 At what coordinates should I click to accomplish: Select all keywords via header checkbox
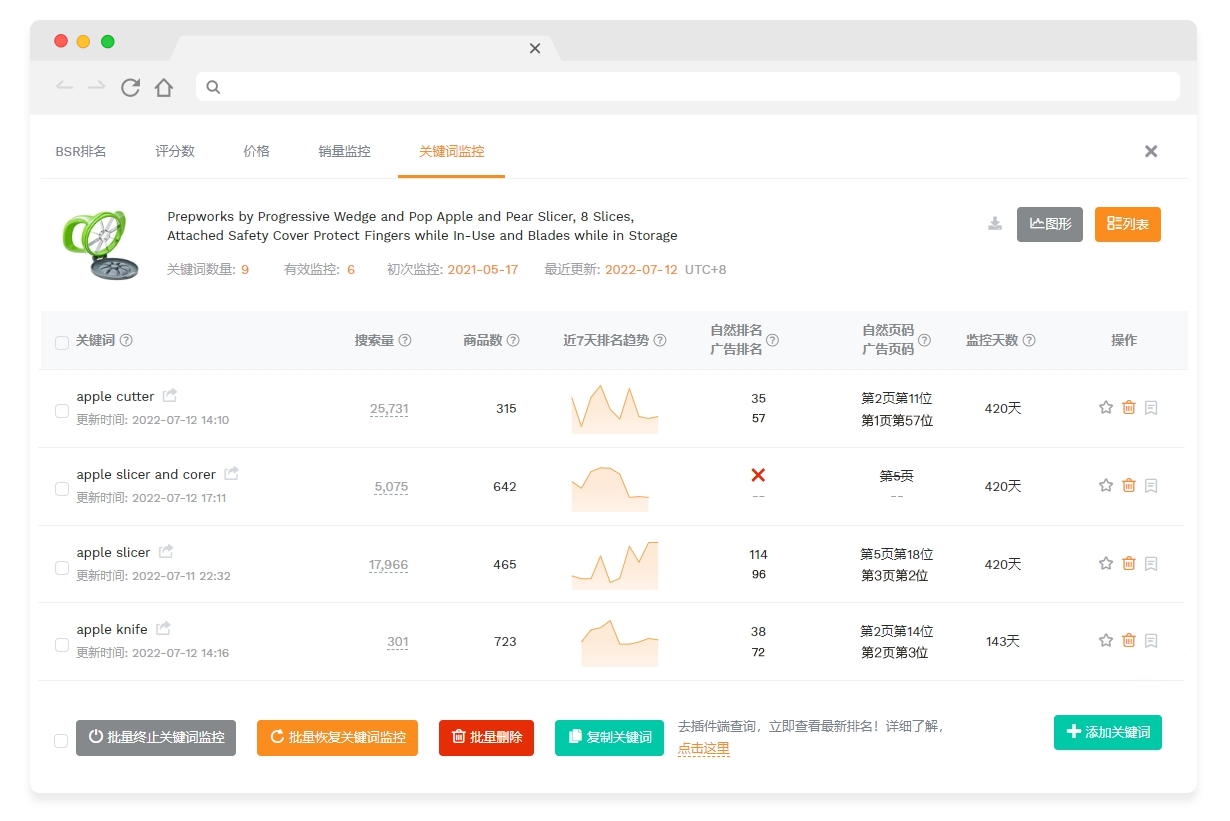[x=62, y=343]
